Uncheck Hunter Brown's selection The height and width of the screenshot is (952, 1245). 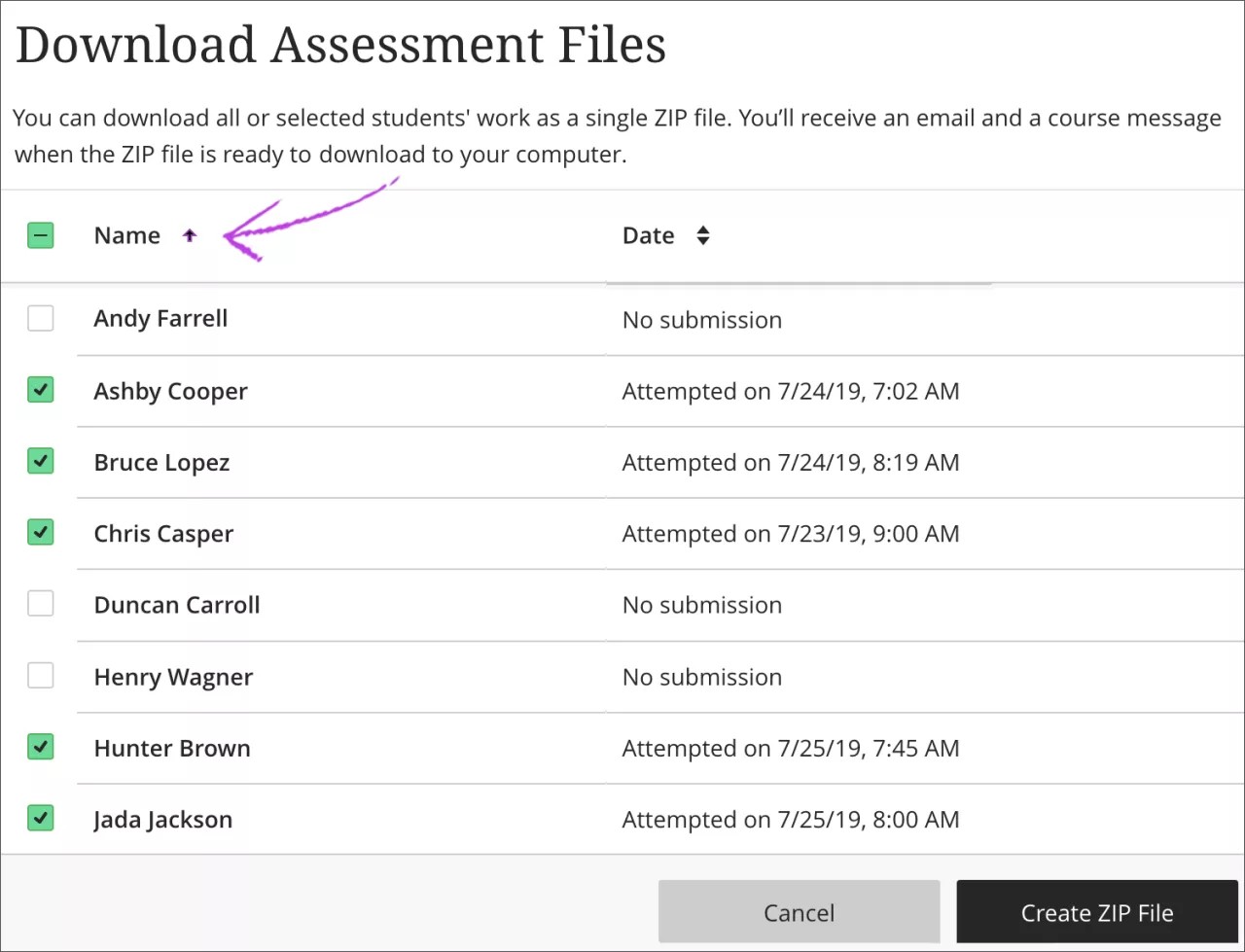[x=40, y=747]
